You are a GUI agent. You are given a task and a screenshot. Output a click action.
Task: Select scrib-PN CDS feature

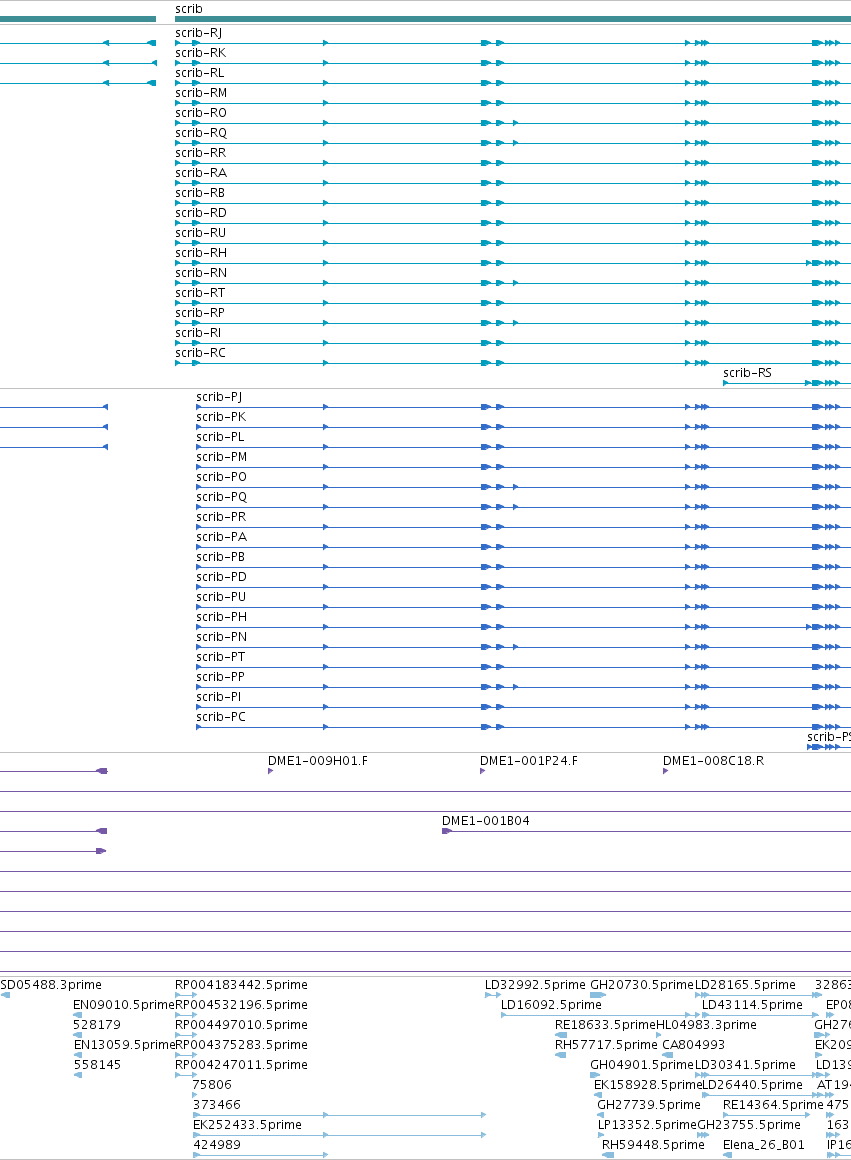(x=221, y=636)
